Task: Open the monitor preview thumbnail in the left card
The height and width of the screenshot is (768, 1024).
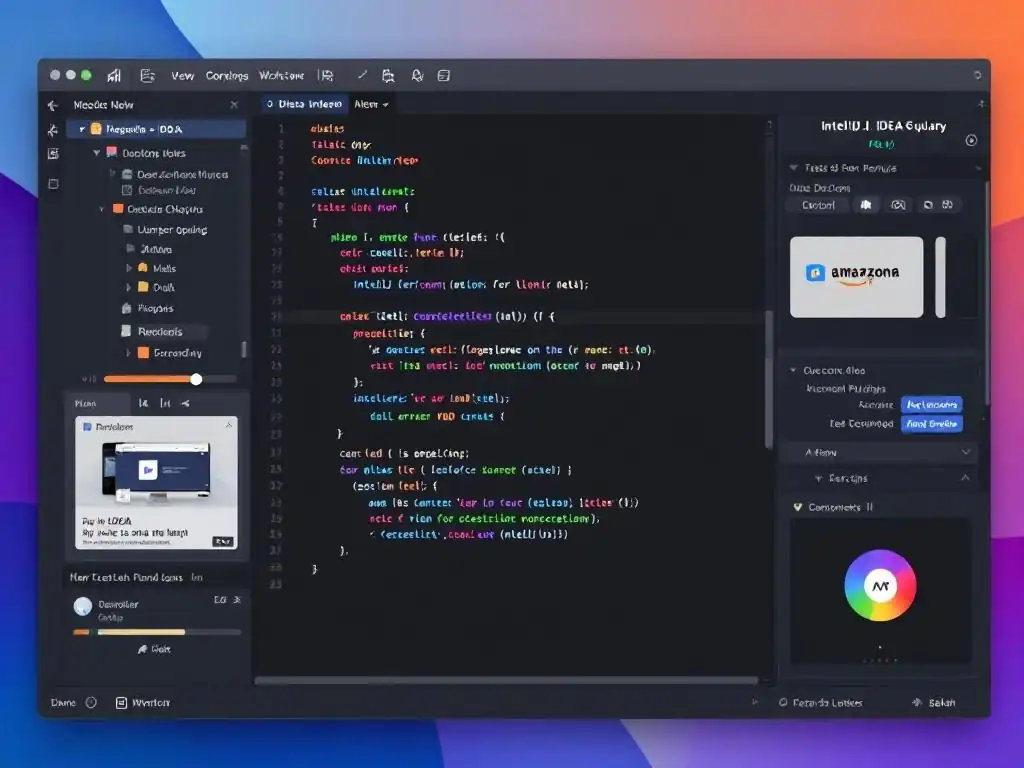Action: pyautogui.click(x=156, y=471)
